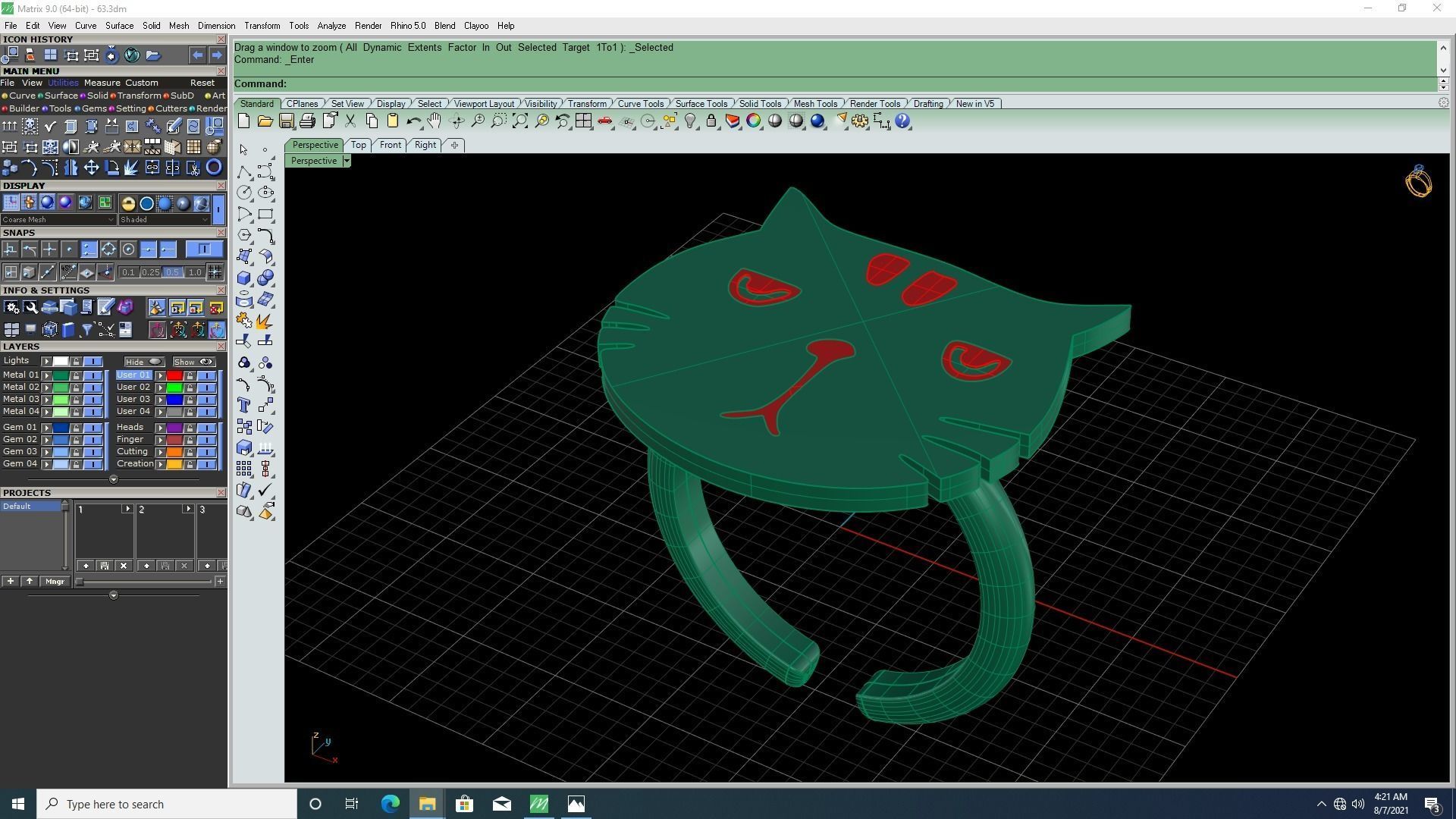
Task: Open the Coarse Mesh dropdown
Action: coord(58,220)
